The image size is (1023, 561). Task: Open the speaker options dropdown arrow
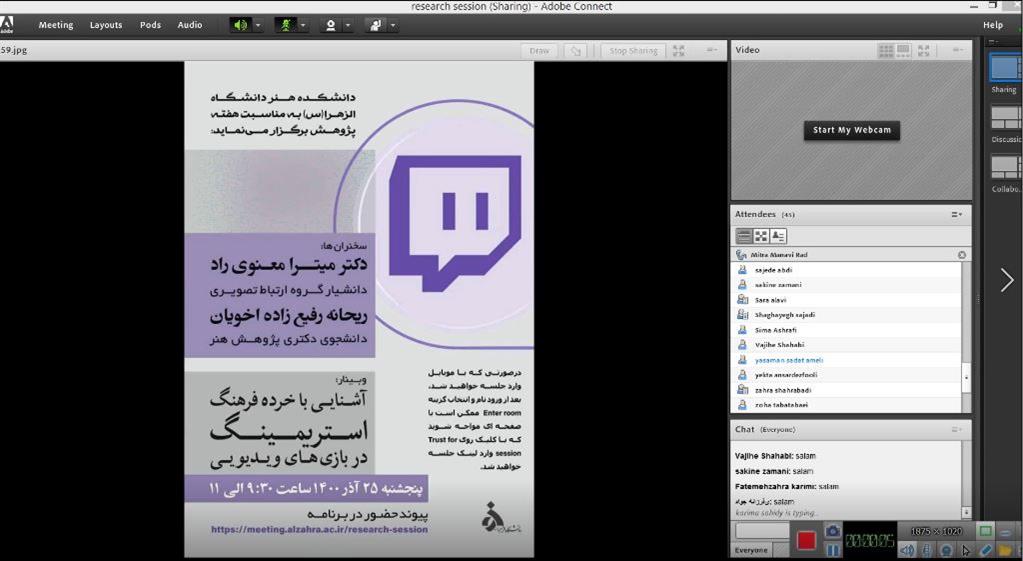[258, 25]
